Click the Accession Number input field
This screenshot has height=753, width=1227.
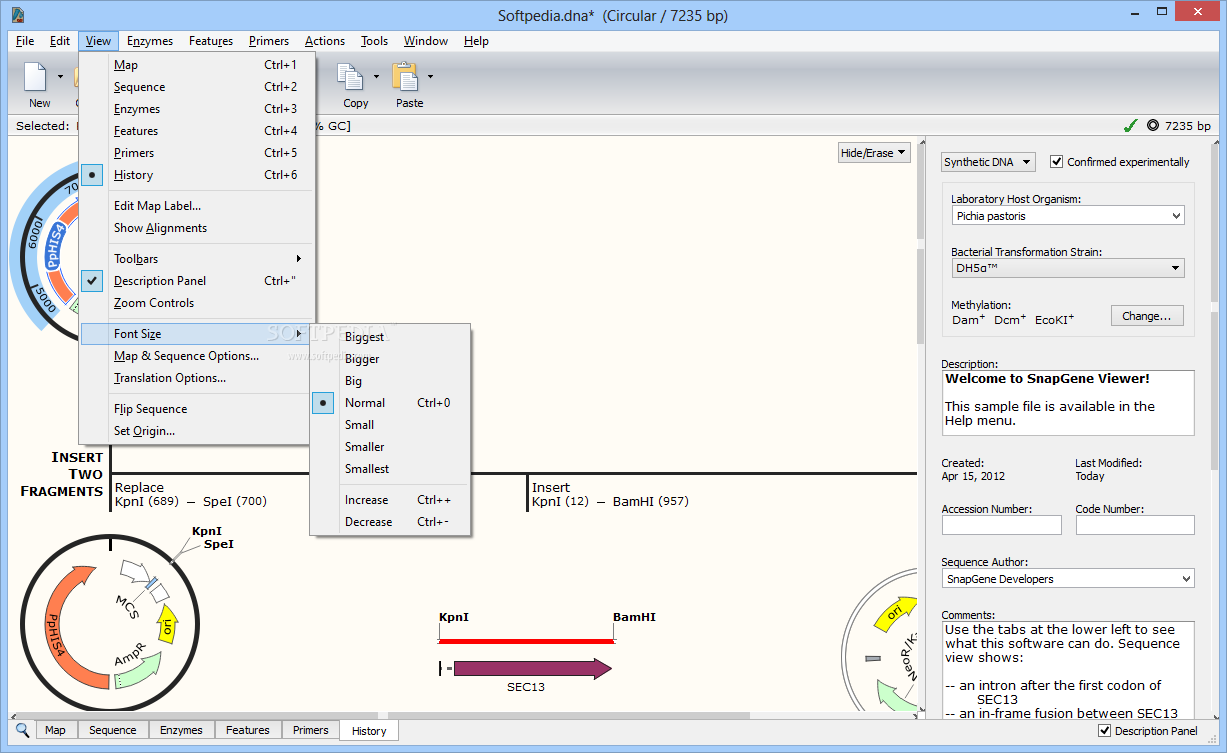click(x=1002, y=525)
